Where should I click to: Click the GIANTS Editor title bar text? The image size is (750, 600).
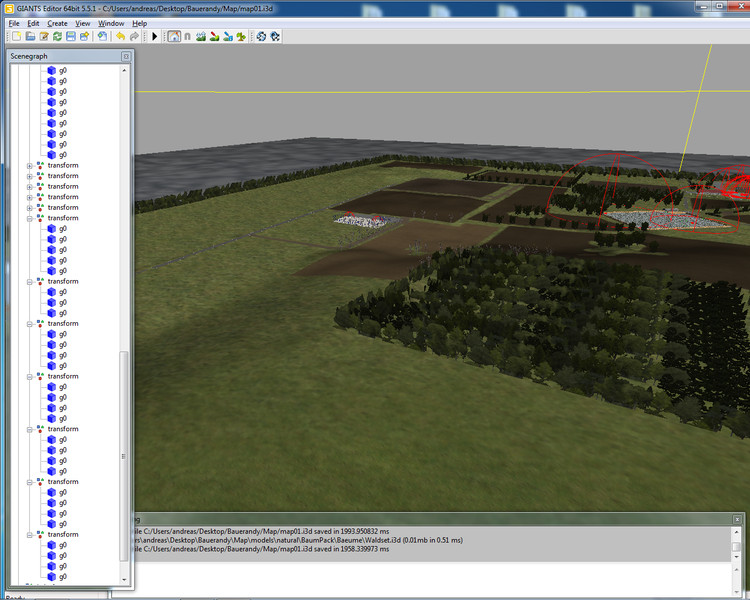[144, 9]
